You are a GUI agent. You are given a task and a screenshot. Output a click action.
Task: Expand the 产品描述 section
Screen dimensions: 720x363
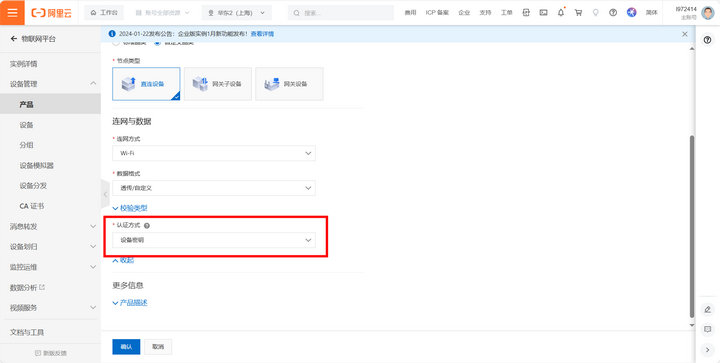[x=130, y=303]
